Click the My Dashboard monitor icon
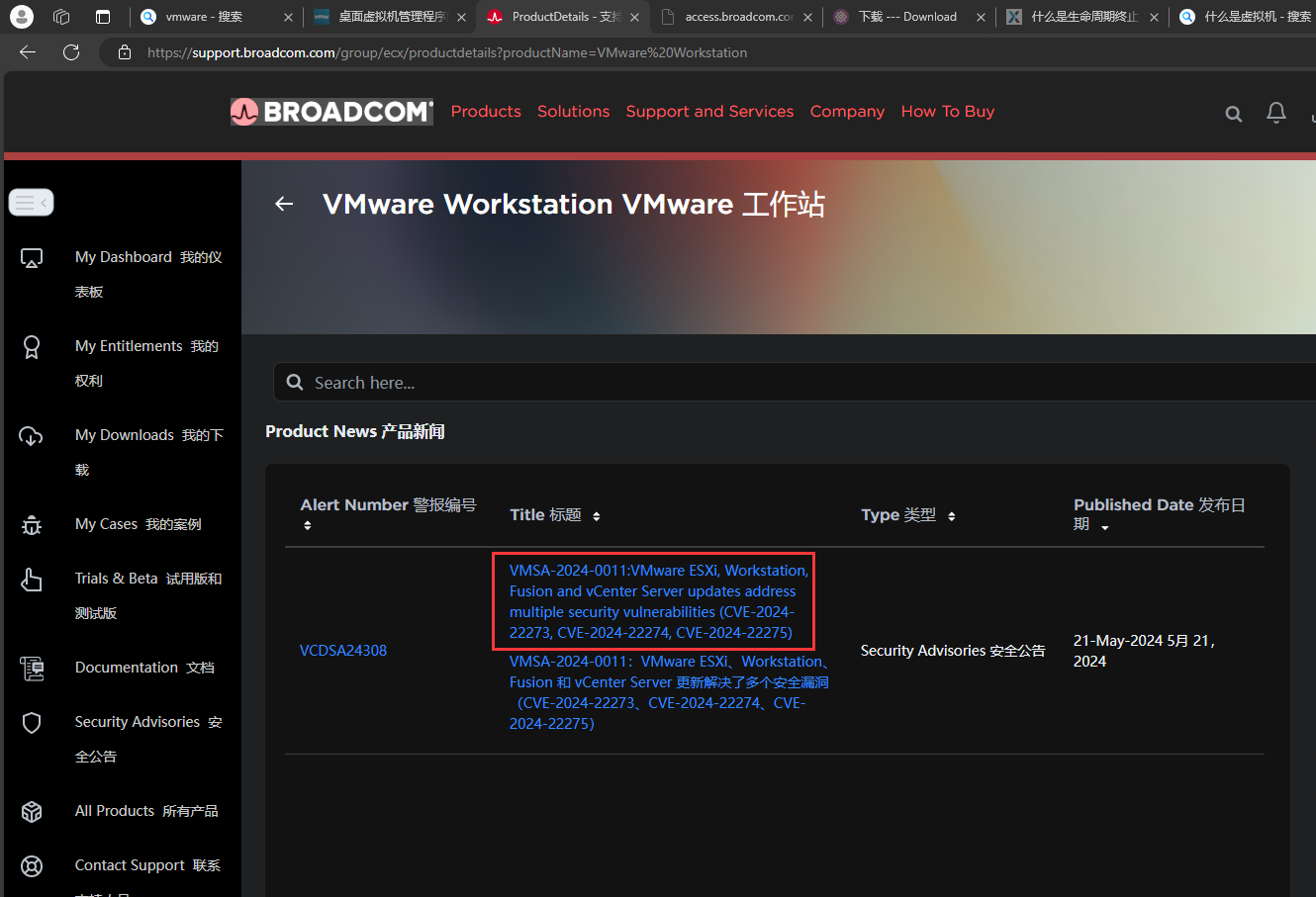This screenshot has width=1316, height=897. (32, 258)
